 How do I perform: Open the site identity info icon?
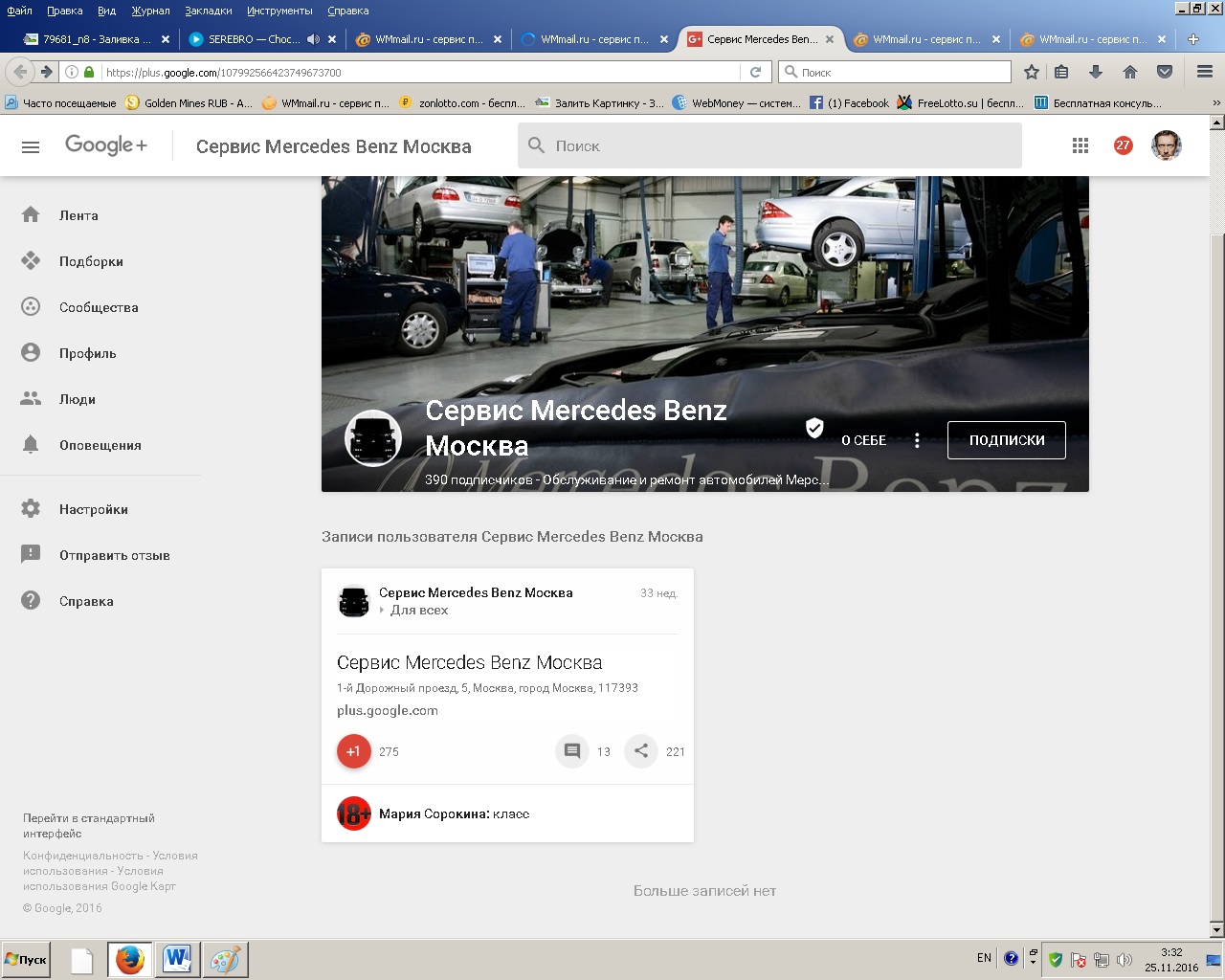[x=71, y=72]
